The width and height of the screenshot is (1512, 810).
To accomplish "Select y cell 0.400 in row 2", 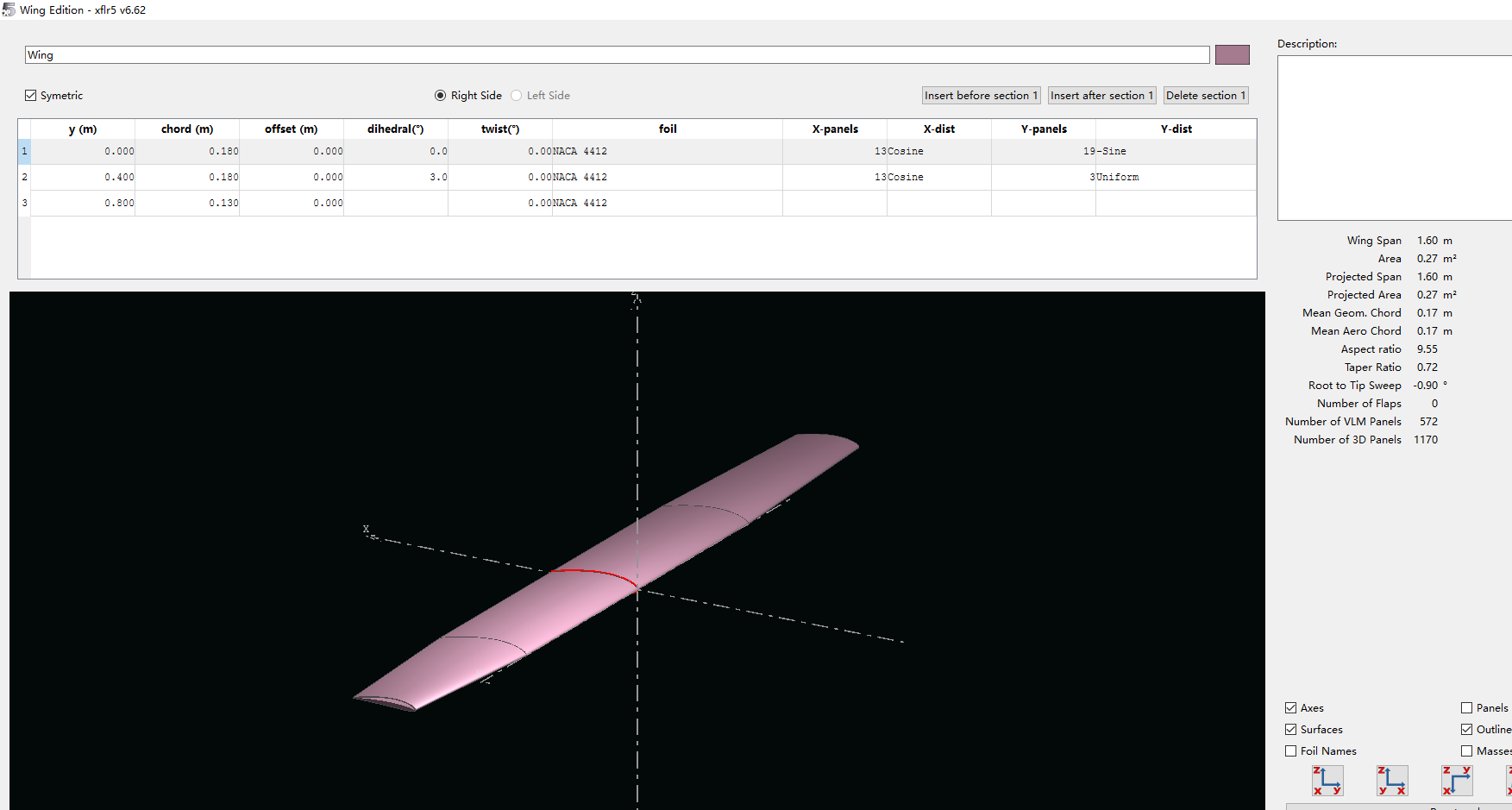I will pyautogui.click(x=83, y=177).
